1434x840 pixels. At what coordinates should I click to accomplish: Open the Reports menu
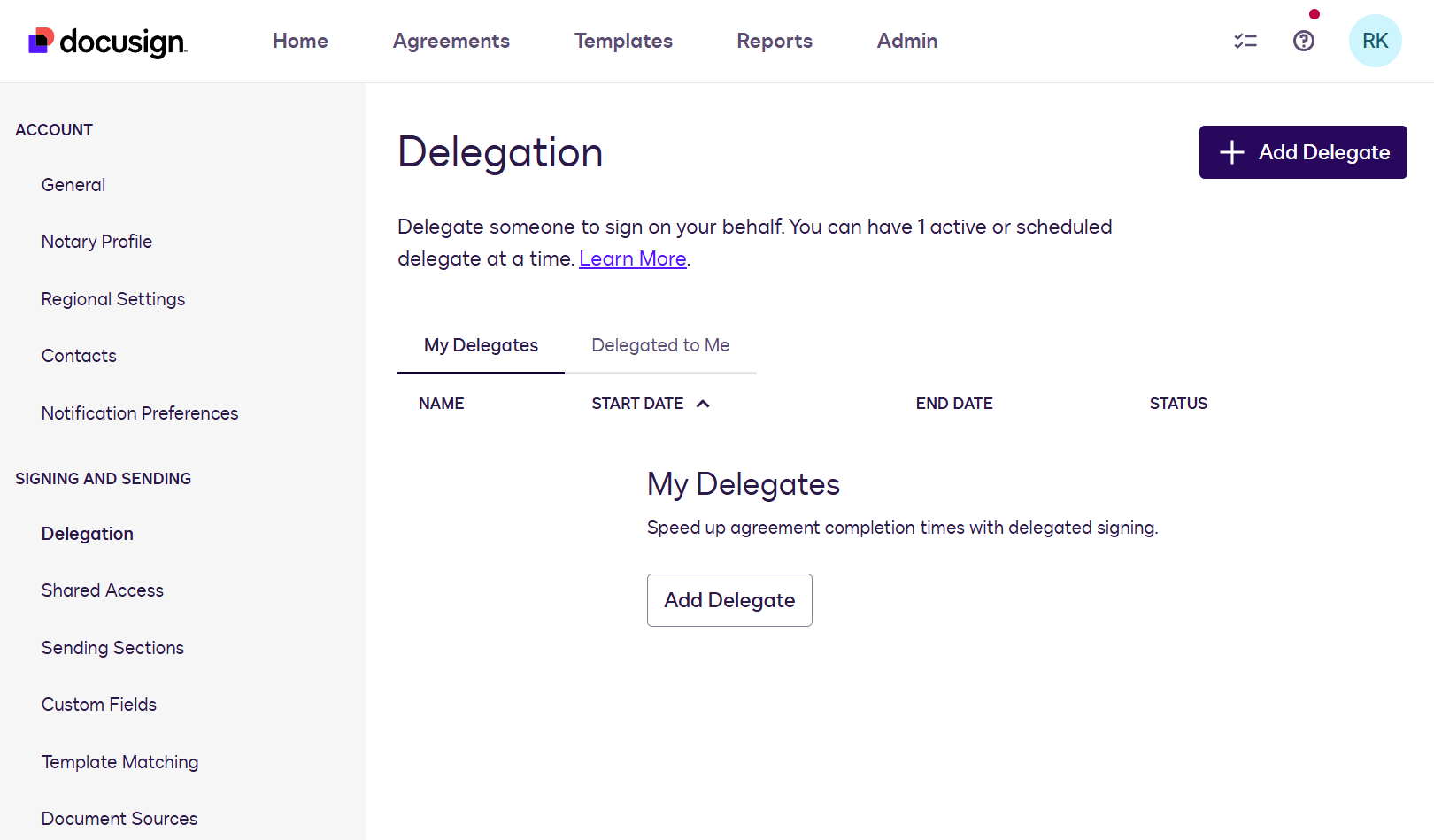click(775, 41)
